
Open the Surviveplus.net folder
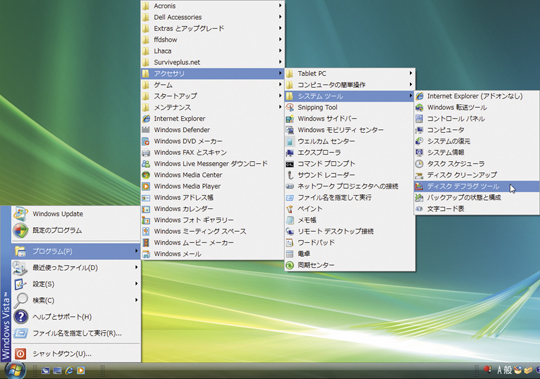[x=212, y=62]
